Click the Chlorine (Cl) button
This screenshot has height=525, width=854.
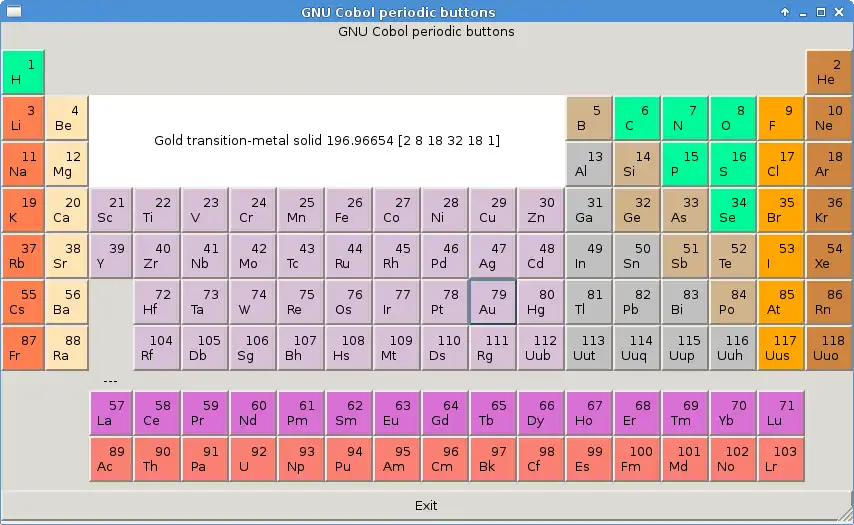click(780, 164)
